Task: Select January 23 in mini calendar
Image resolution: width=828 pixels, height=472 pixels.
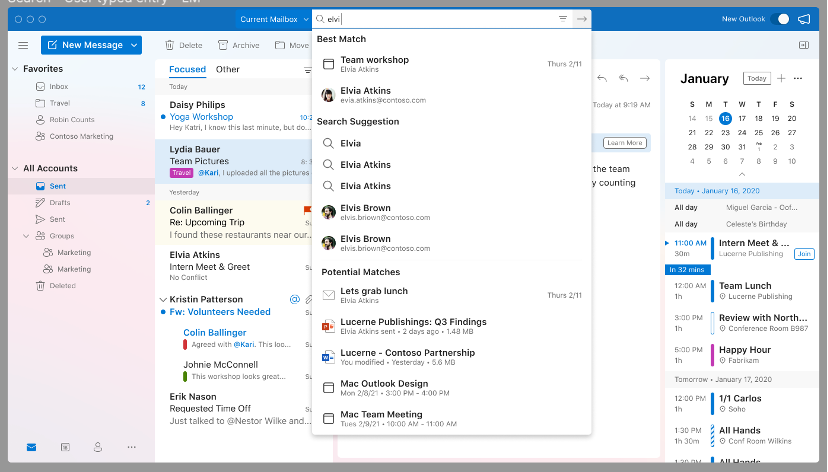Action: pos(726,133)
